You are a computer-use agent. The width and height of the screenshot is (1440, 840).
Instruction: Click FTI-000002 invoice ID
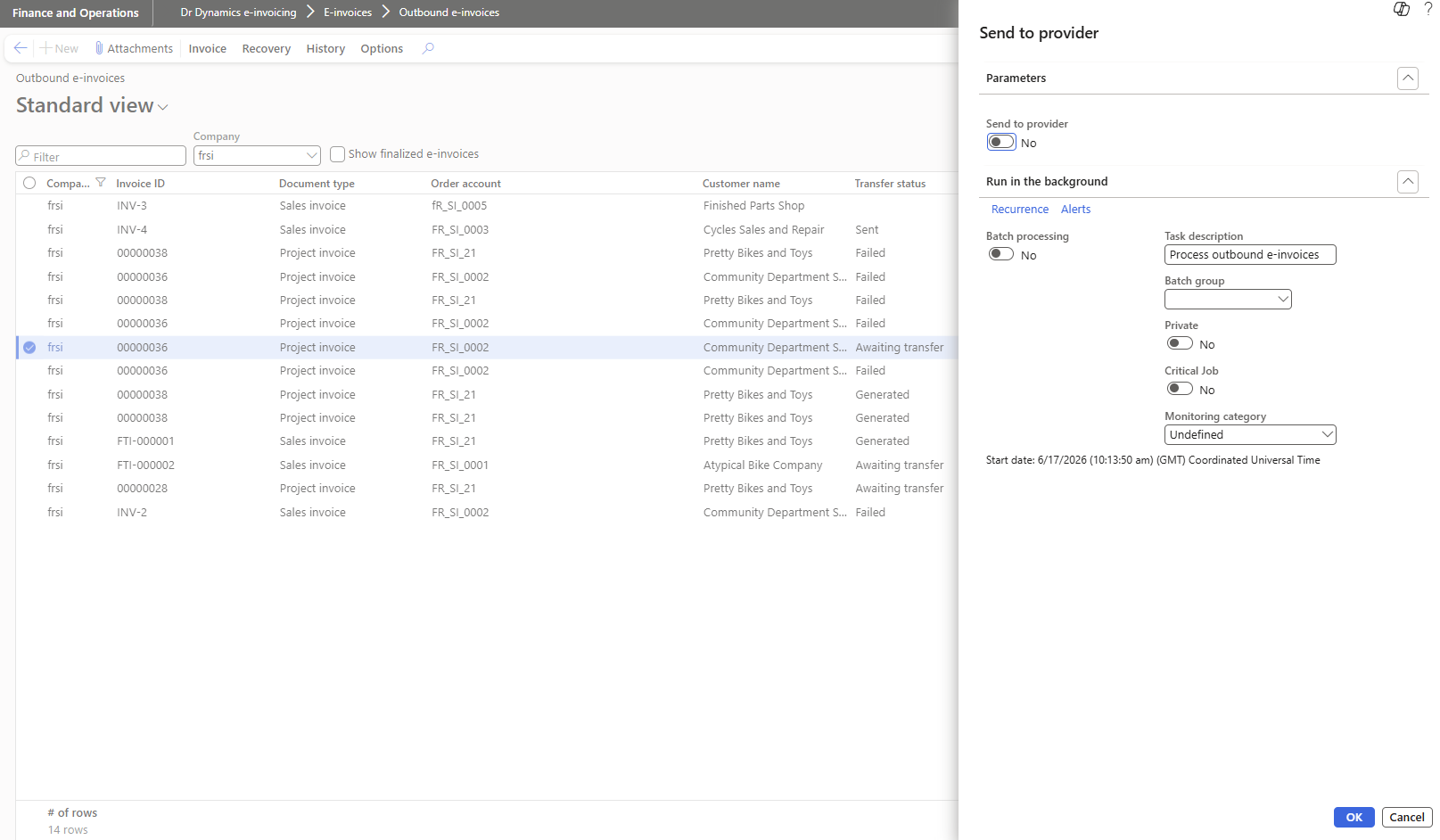pyautogui.click(x=145, y=465)
